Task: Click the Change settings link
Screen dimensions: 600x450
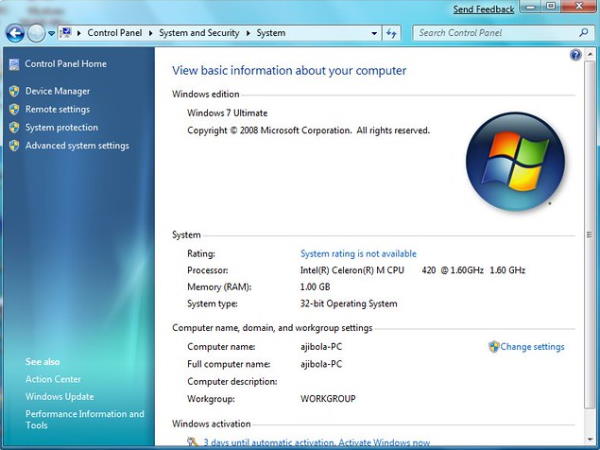Action: coord(532,347)
